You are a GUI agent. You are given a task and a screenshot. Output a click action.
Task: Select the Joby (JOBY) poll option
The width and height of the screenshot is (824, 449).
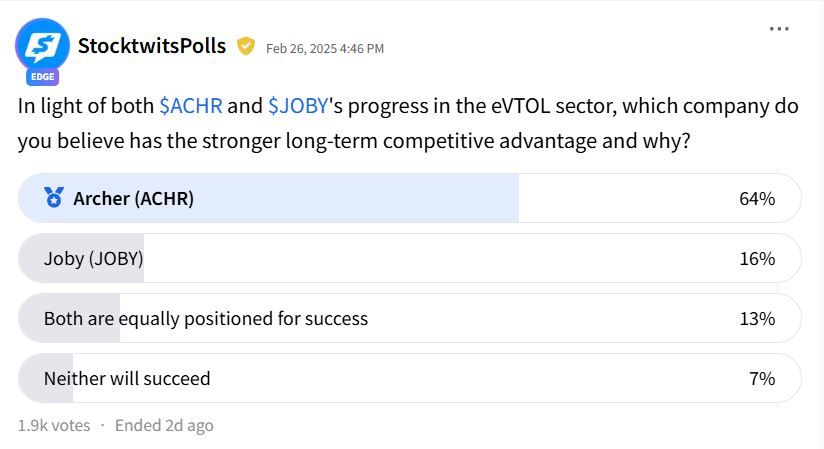(410, 258)
